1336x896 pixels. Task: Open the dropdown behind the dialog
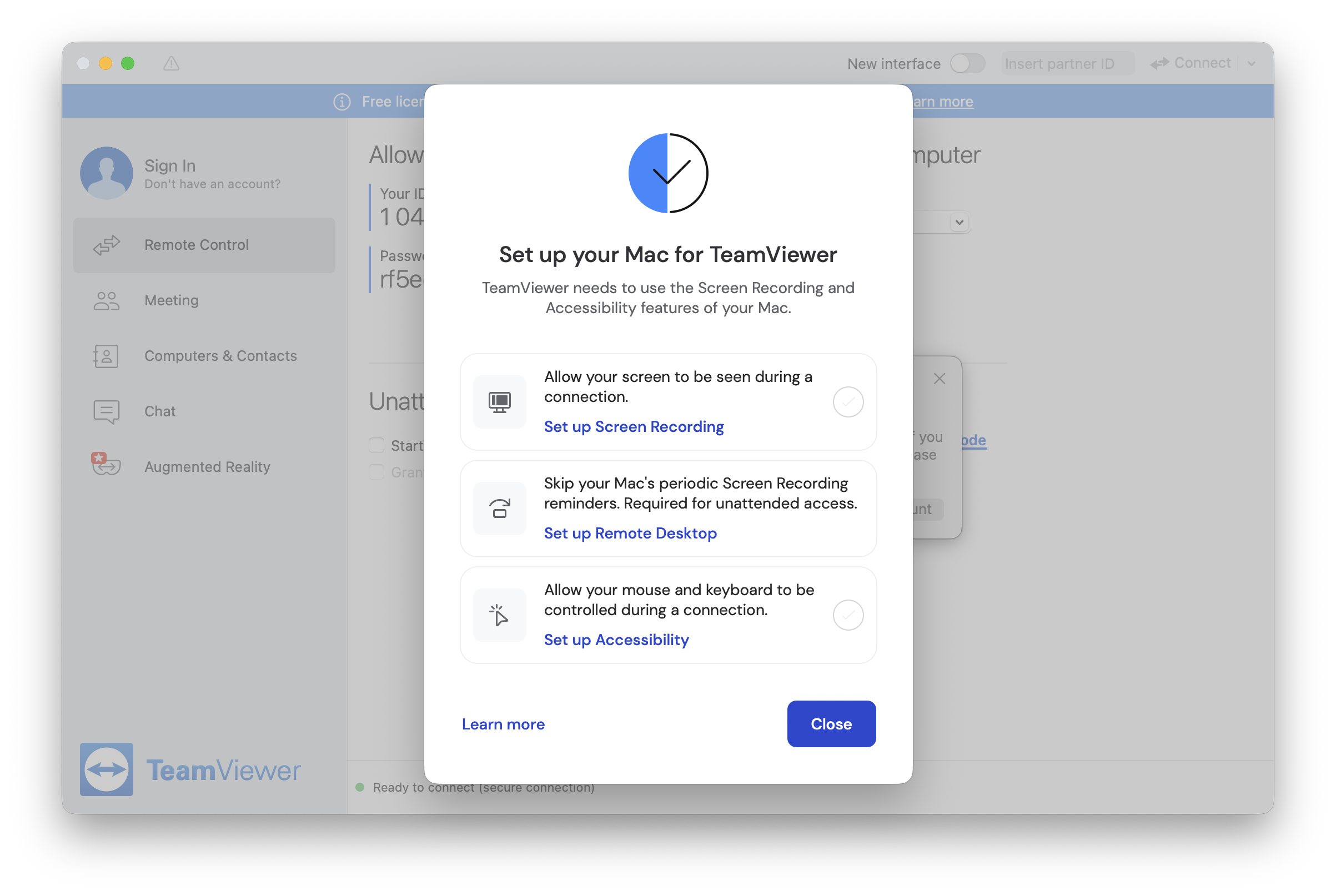pyautogui.click(x=959, y=222)
